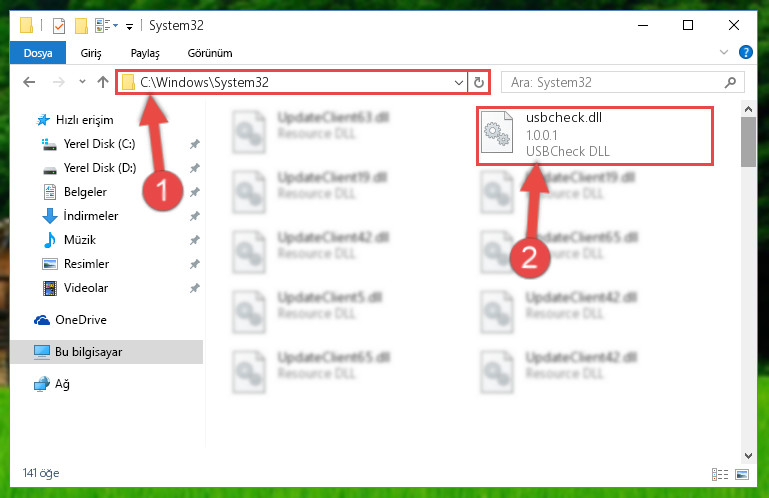
Task: Expand the ribbon with the chevron
Action: point(723,52)
